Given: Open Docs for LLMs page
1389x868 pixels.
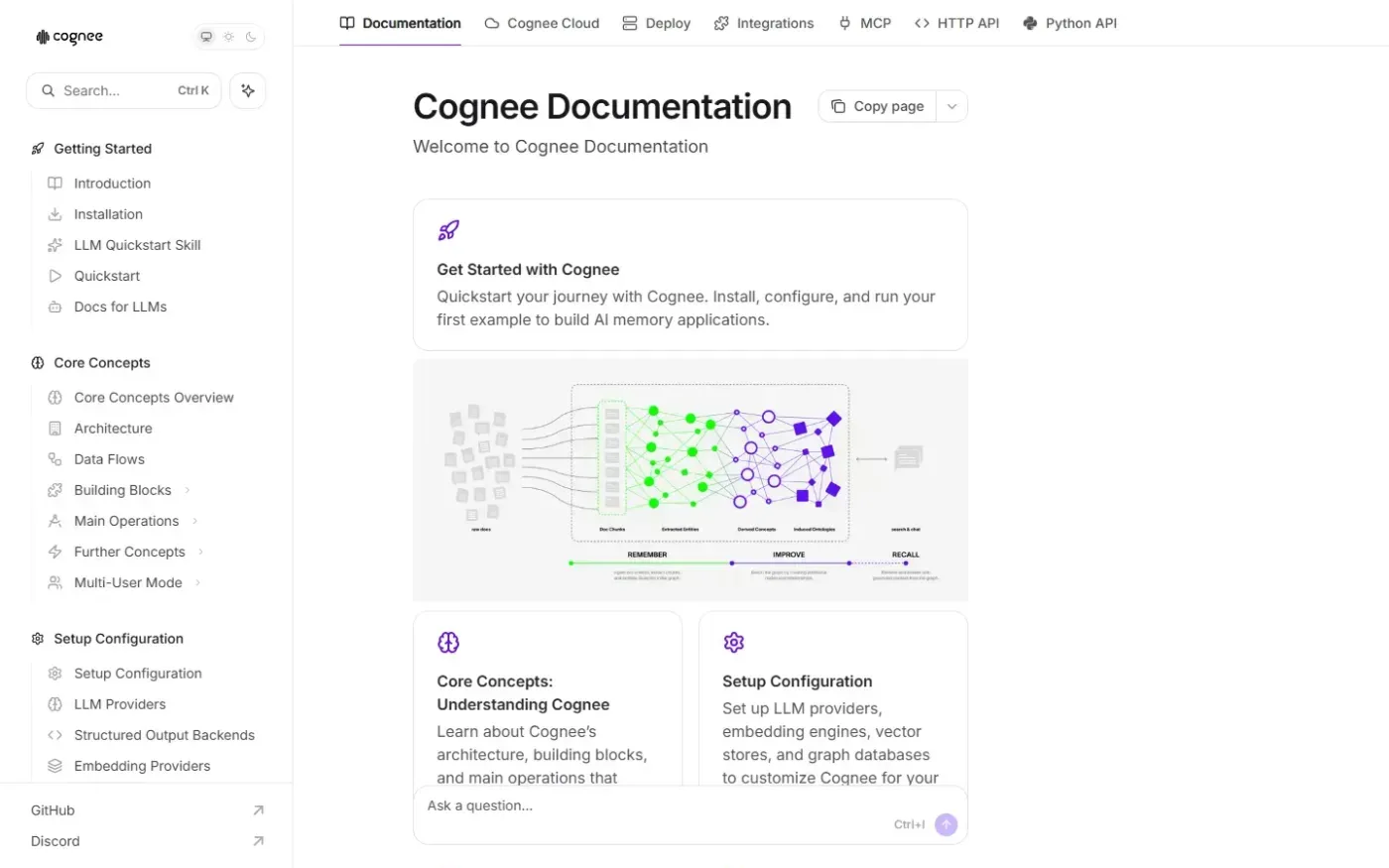Looking at the screenshot, I should tap(120, 307).
